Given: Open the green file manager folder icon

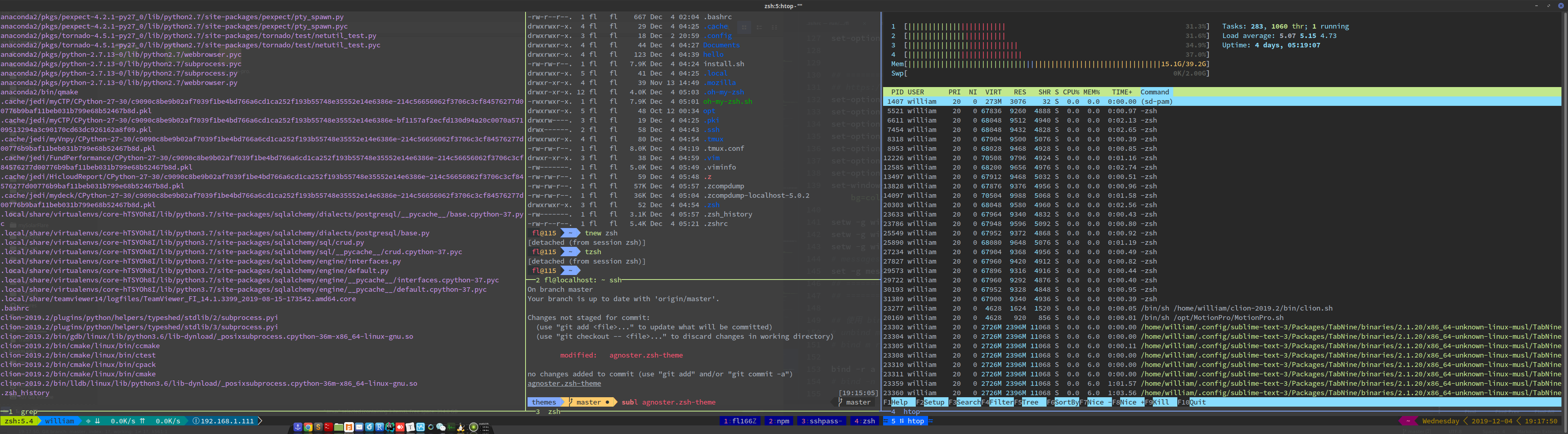Looking at the screenshot, I should point(339,427).
